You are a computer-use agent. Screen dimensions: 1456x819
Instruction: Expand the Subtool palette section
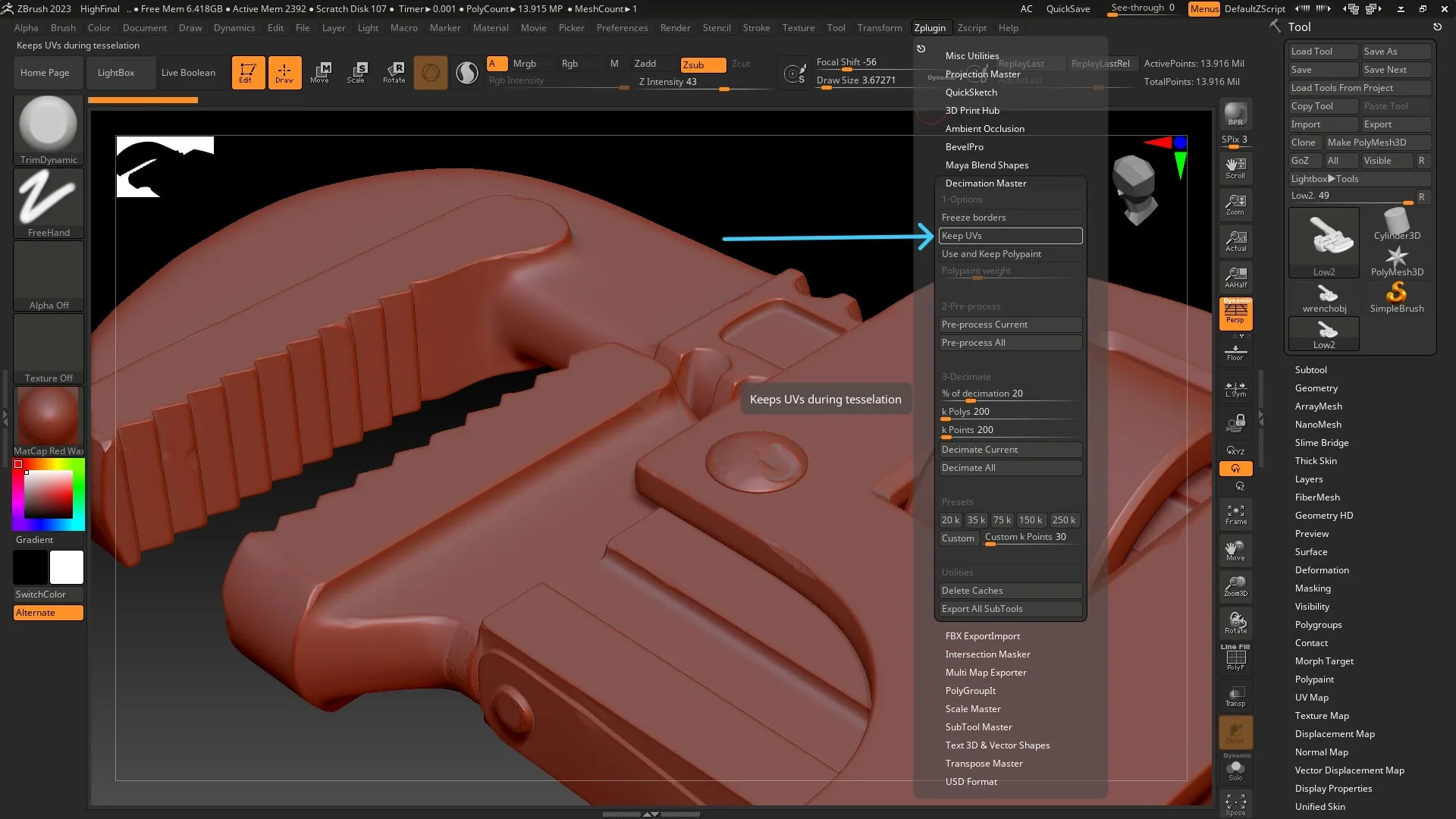pos(1310,370)
